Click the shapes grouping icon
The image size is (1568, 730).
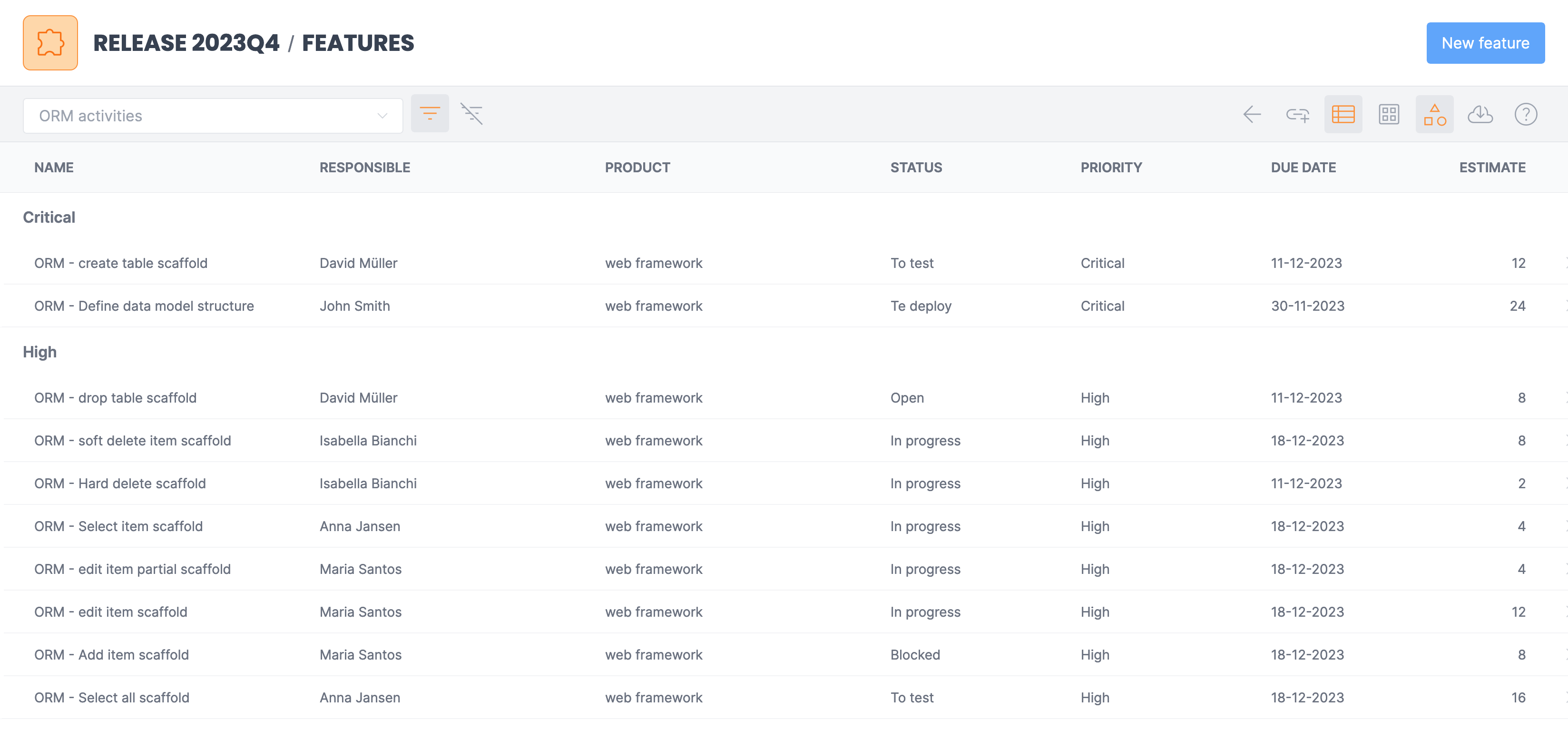[1434, 115]
